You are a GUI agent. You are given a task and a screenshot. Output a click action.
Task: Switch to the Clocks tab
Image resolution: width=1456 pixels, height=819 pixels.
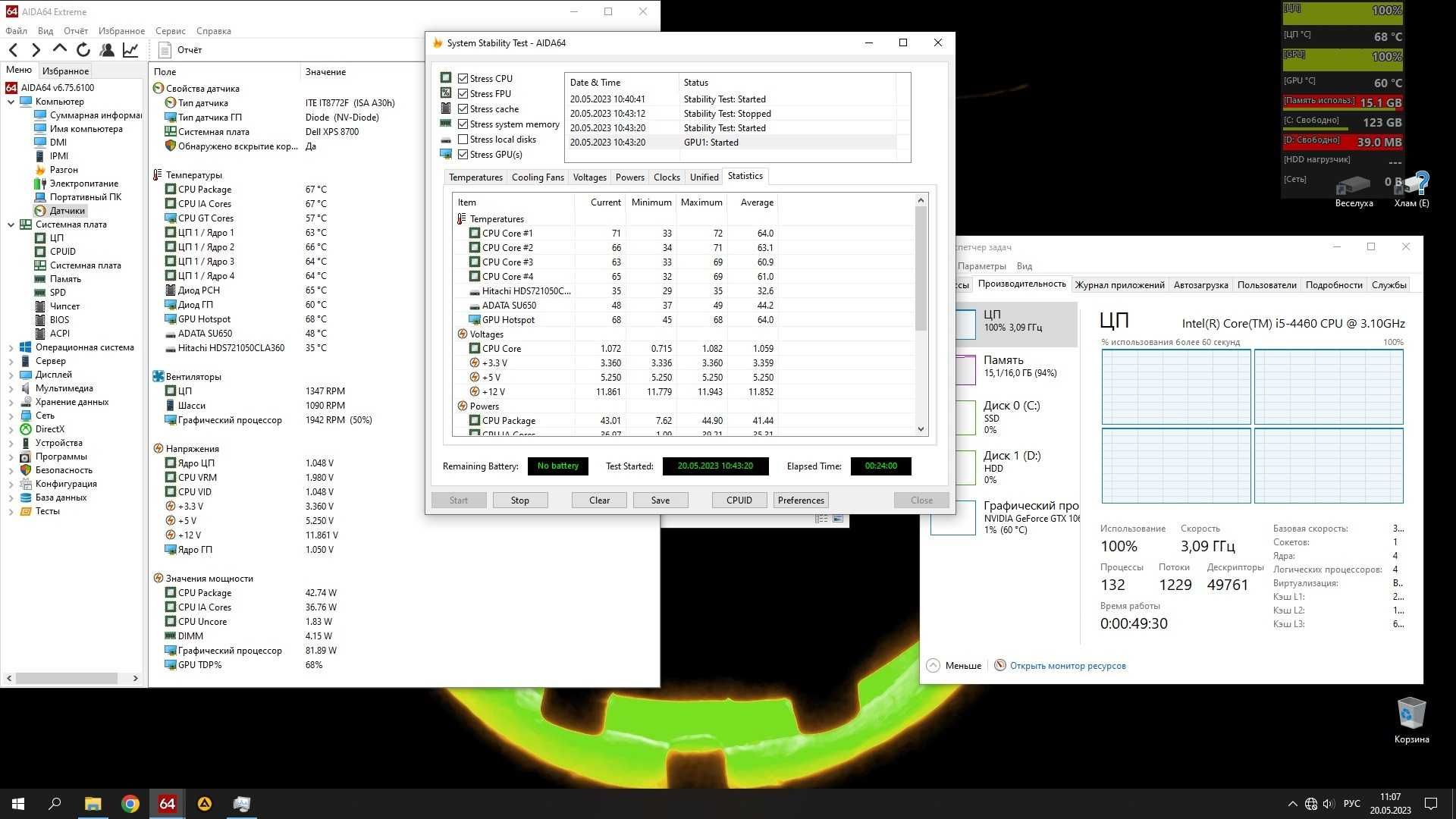click(667, 177)
